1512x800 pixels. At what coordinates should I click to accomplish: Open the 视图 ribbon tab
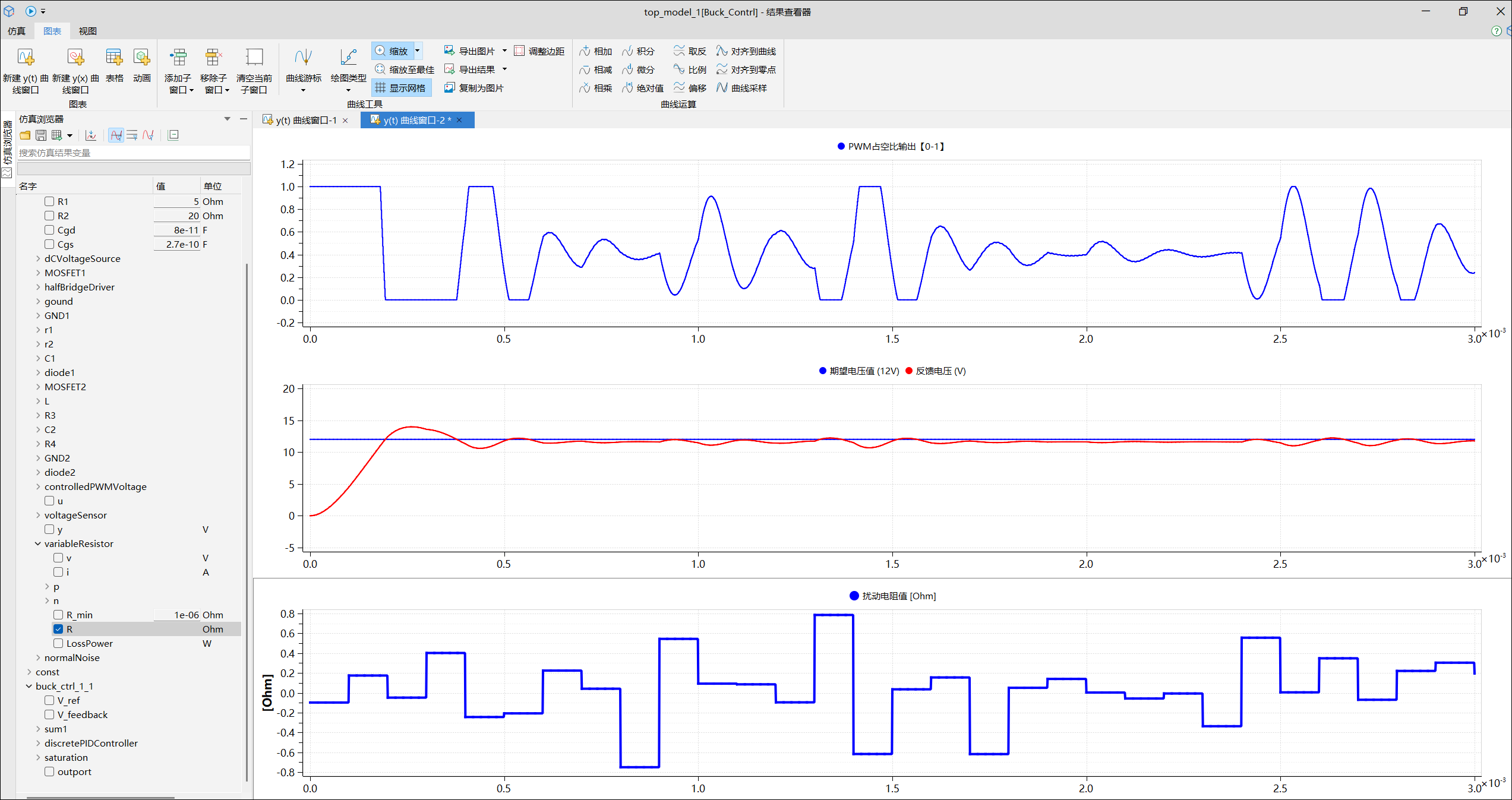coord(87,31)
